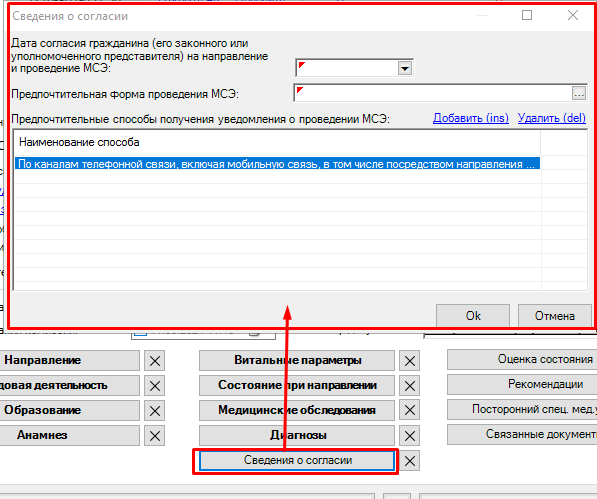Cancel the dialog with Отмена
597x499 pixels.
click(x=554, y=316)
